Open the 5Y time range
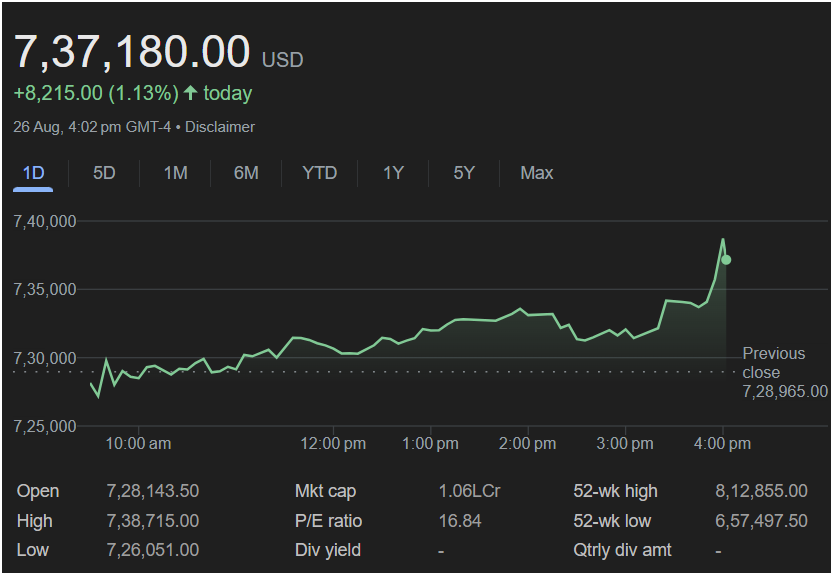Screen dimensions: 833x575 (x=464, y=173)
